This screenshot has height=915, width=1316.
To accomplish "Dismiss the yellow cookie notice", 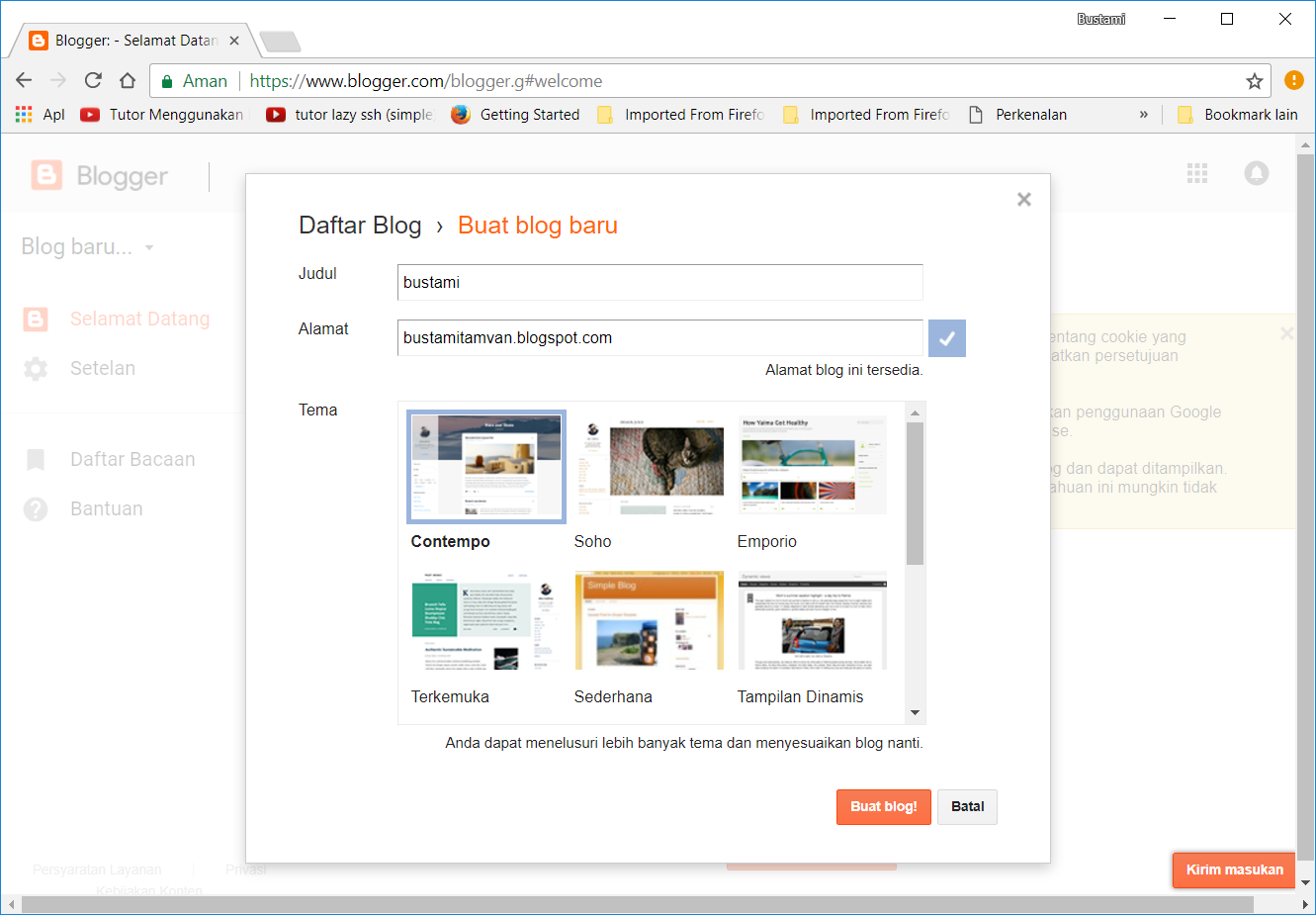I will [x=1286, y=334].
